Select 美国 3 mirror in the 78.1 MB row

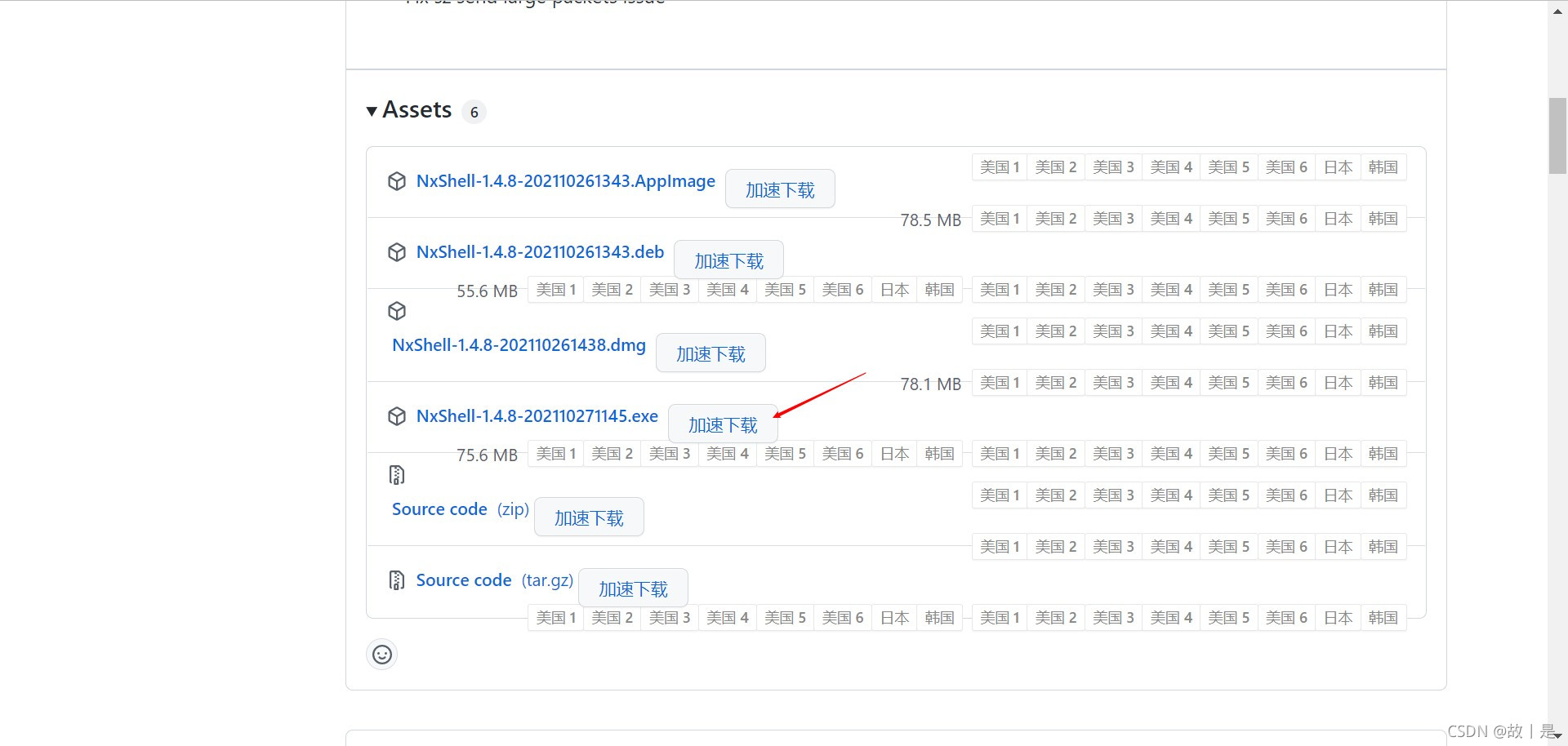[1113, 383]
